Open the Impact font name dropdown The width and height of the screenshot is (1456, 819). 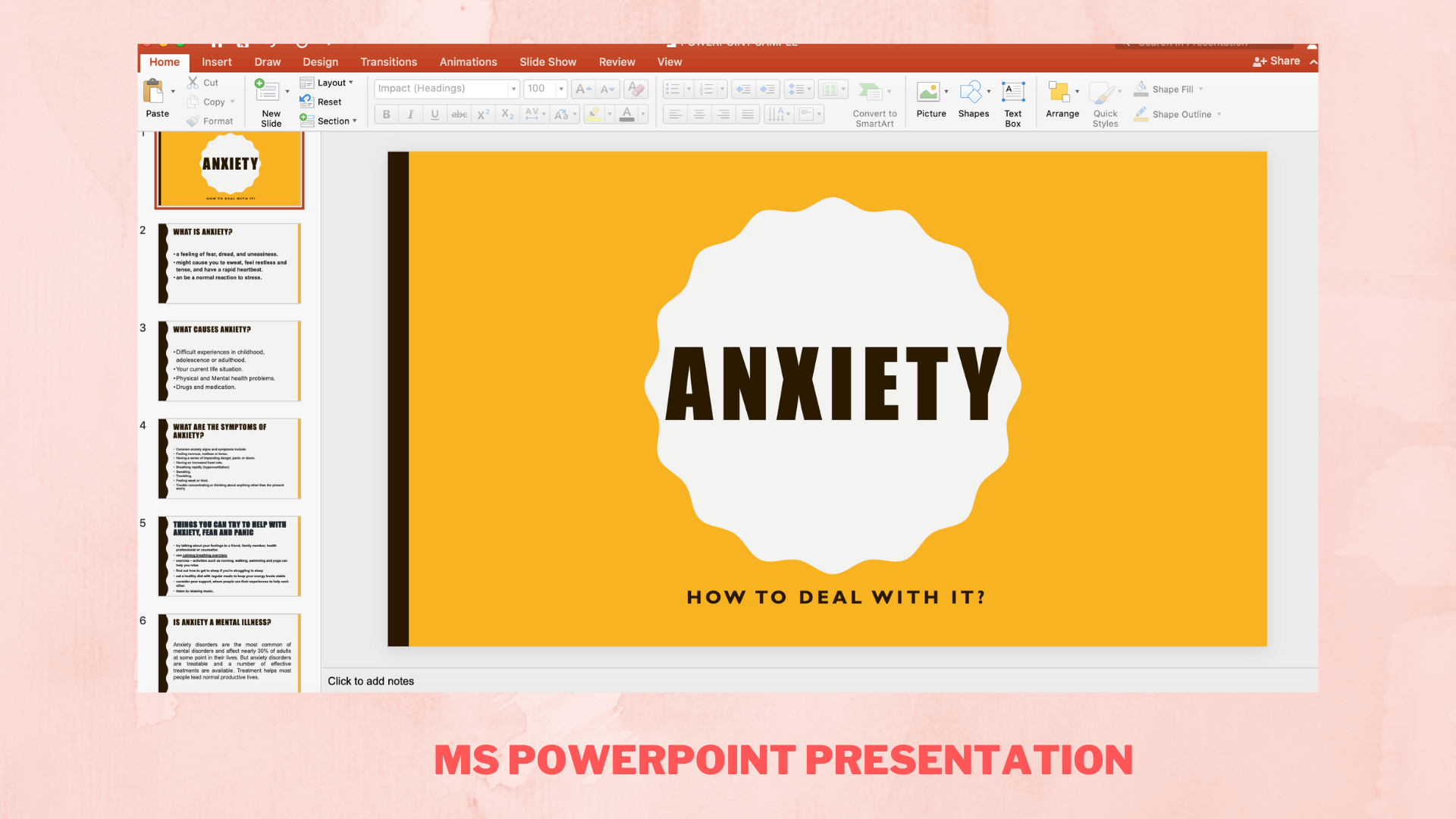513,89
